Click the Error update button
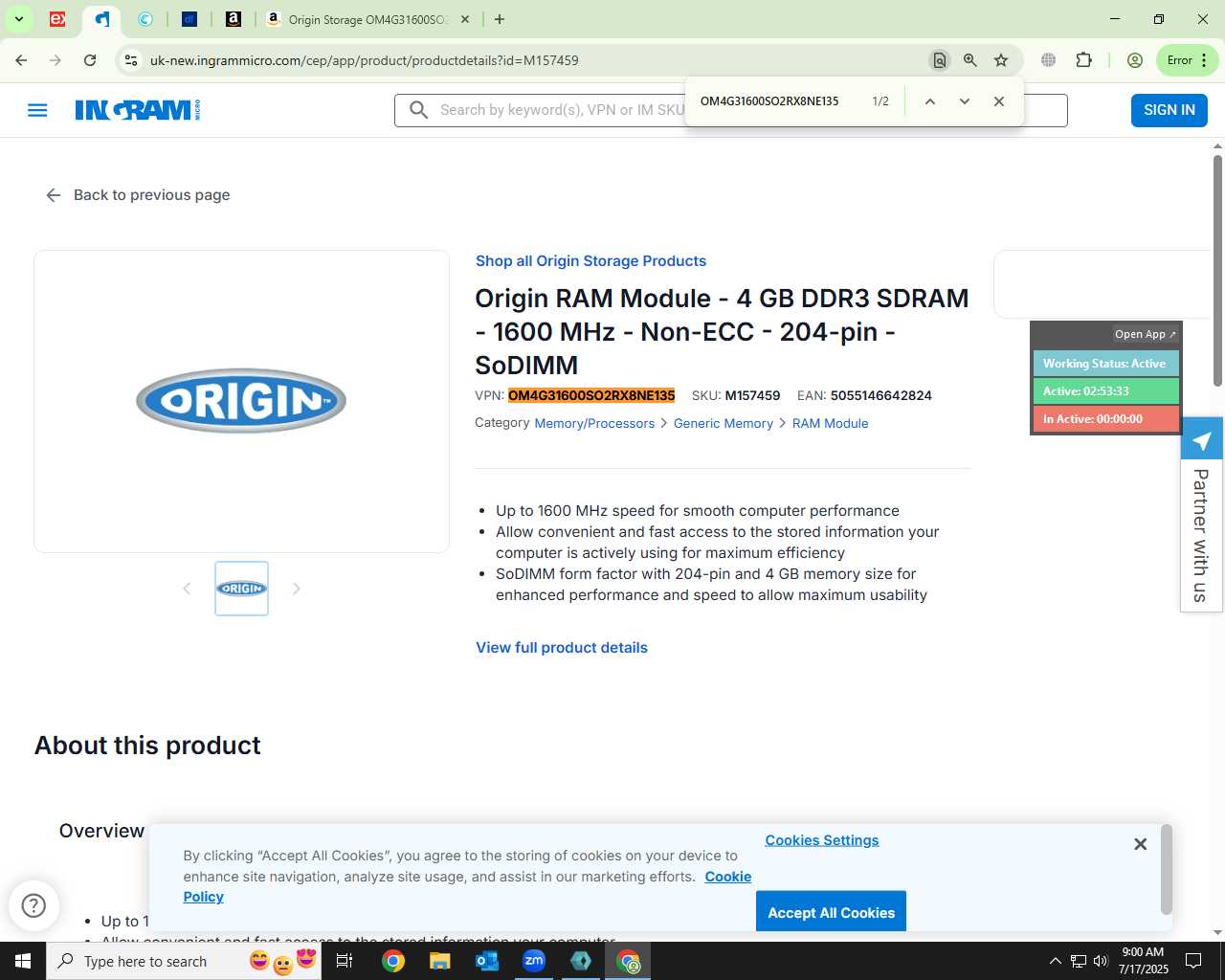 (1187, 60)
